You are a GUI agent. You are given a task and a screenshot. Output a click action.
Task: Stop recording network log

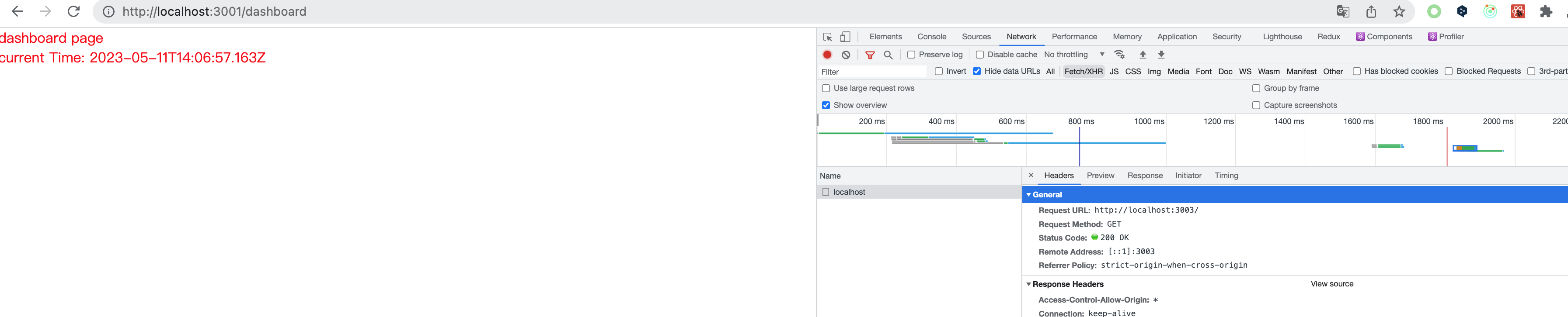coord(827,55)
